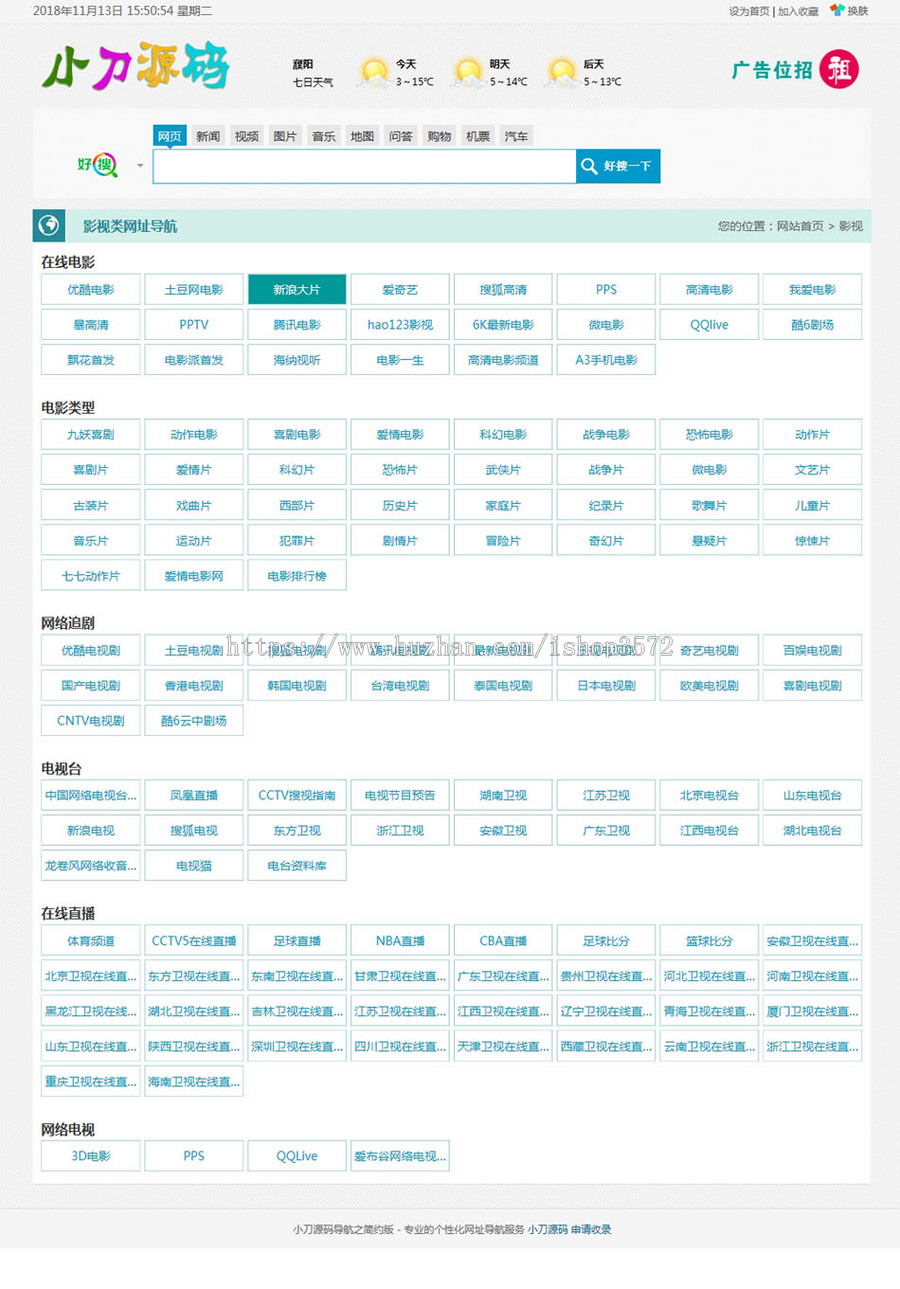The width and height of the screenshot is (900, 1289).
Task: Click the 小刀源码 site logo
Action: (x=135, y=67)
